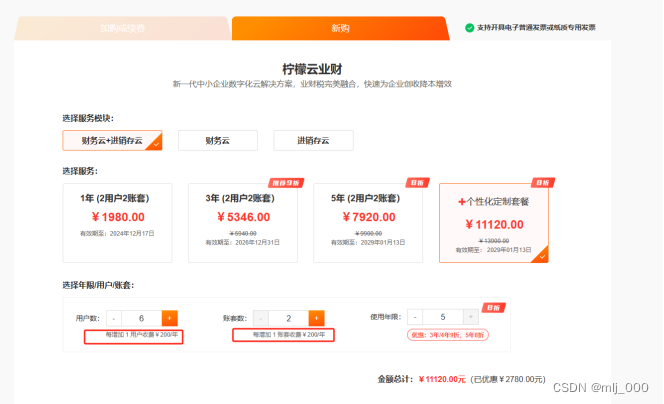Choose the 财务云 service module
The height and width of the screenshot is (404, 664).
[x=218, y=141]
